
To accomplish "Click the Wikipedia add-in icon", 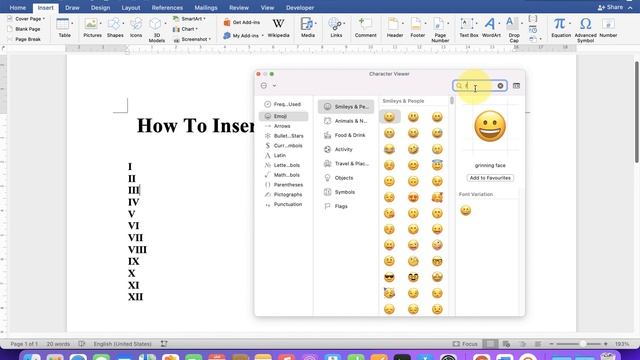I will pyautogui.click(x=278, y=28).
